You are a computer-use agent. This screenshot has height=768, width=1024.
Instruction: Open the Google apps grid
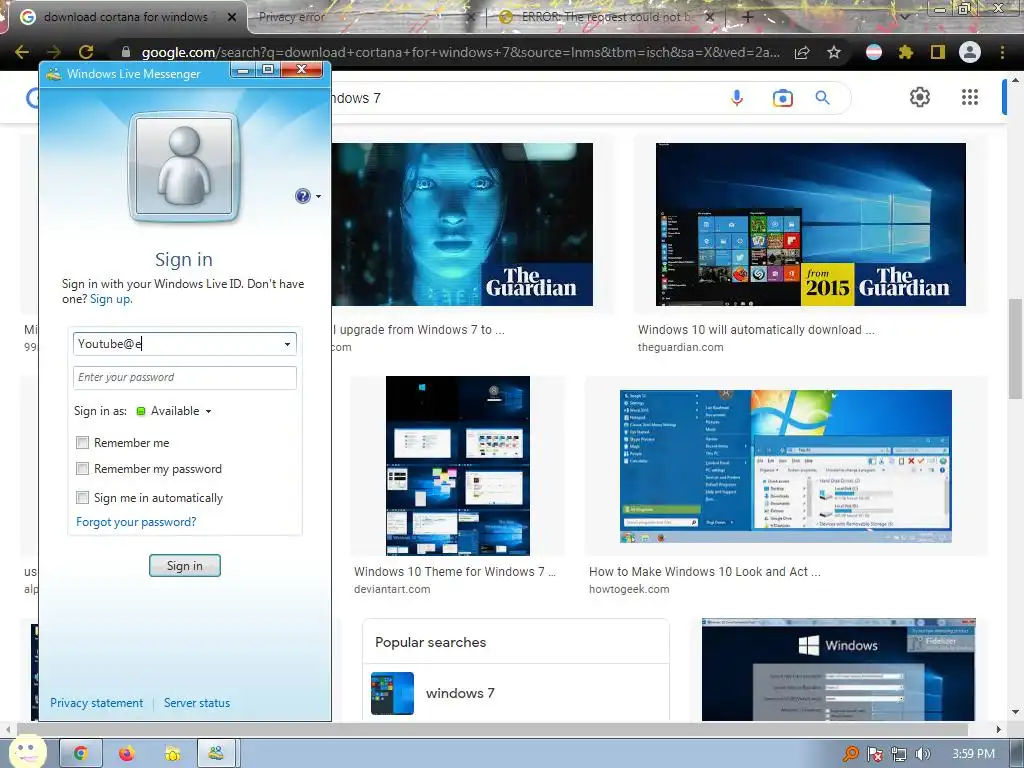pos(970,97)
